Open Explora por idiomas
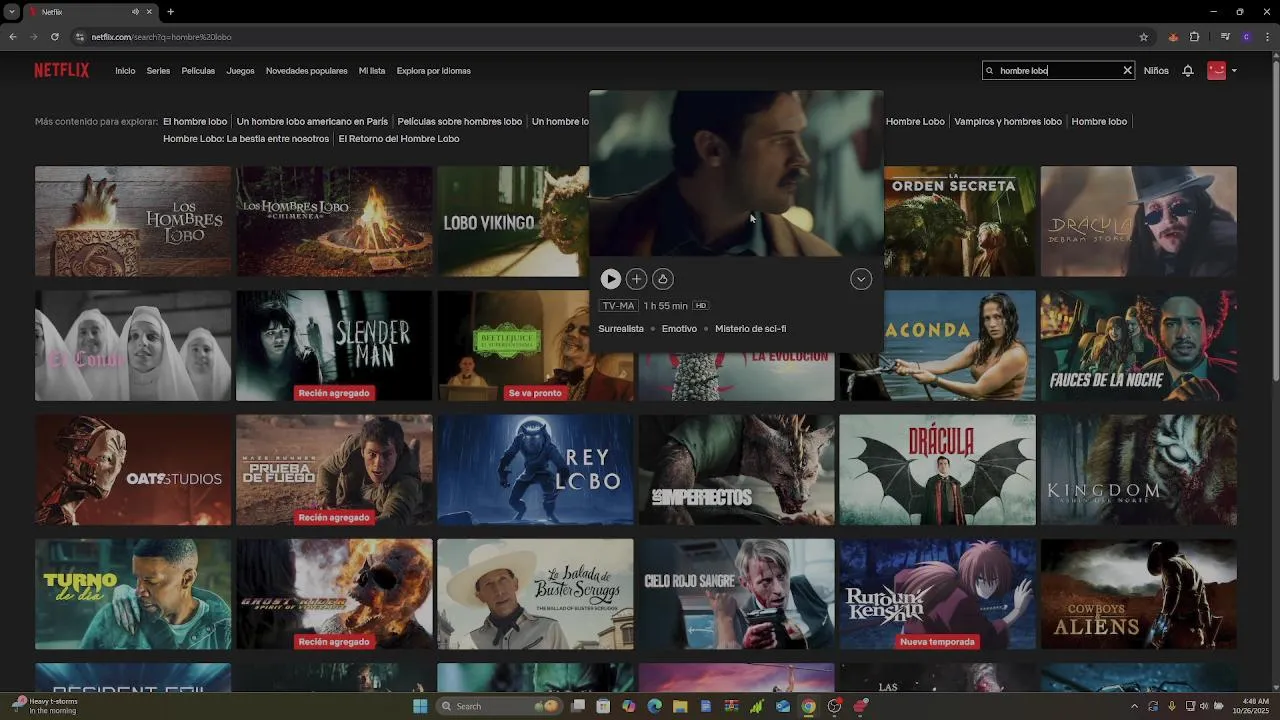The height and width of the screenshot is (720, 1280). click(x=433, y=71)
